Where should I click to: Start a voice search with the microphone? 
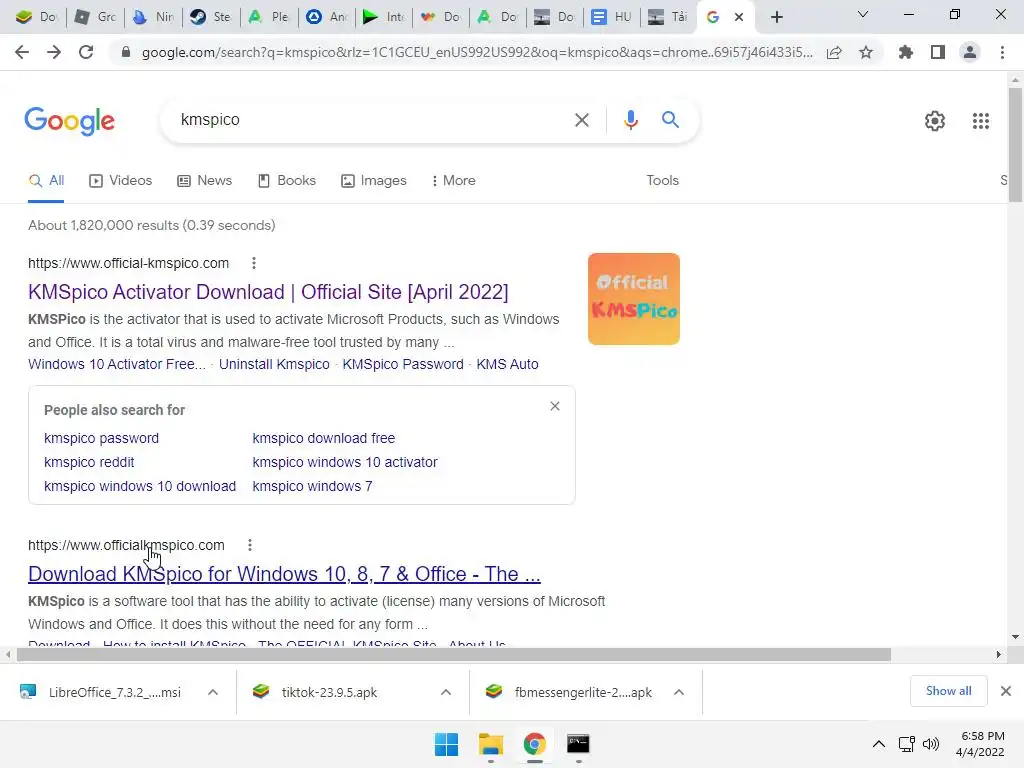[630, 120]
